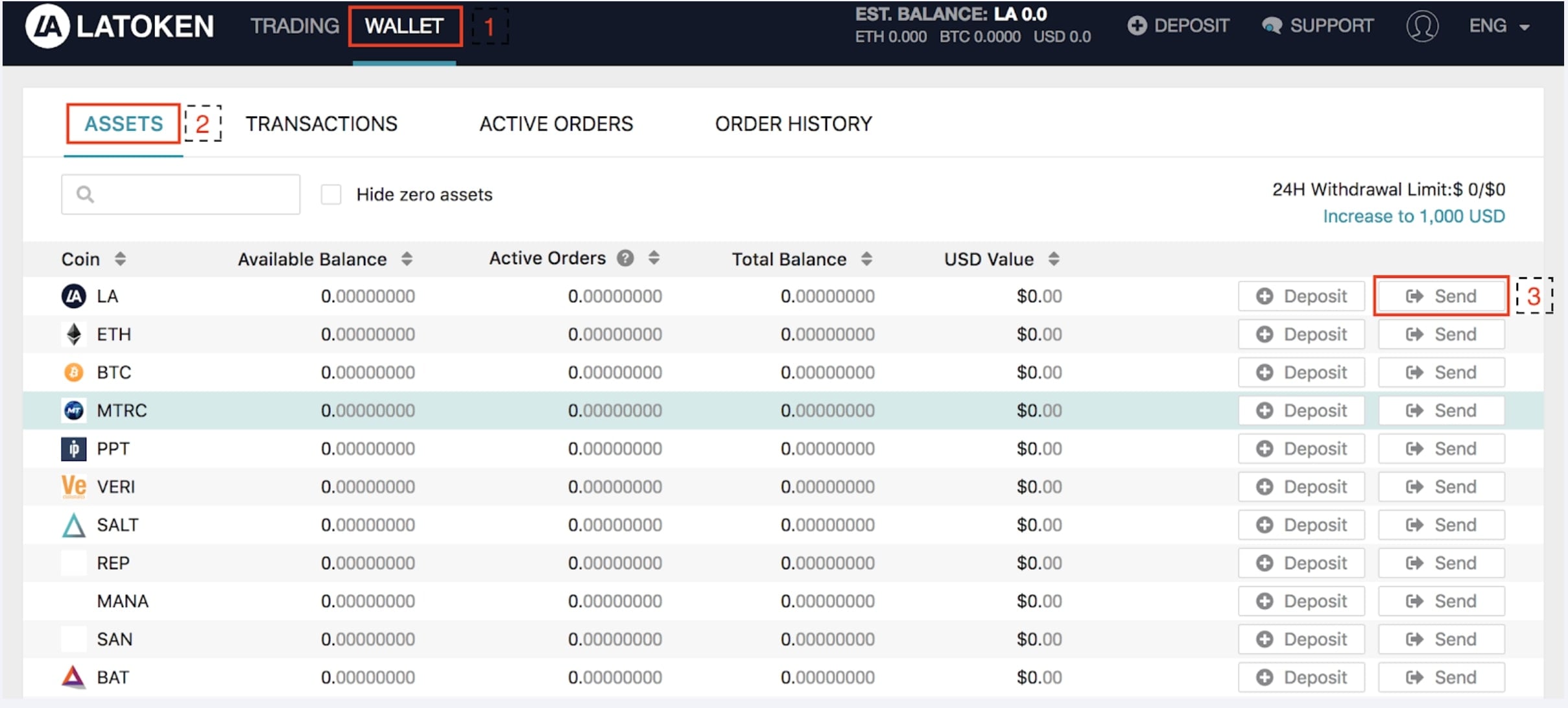Screen dimensions: 1568x708
Task: Sort by USD Value arrows
Action: pyautogui.click(x=1054, y=259)
